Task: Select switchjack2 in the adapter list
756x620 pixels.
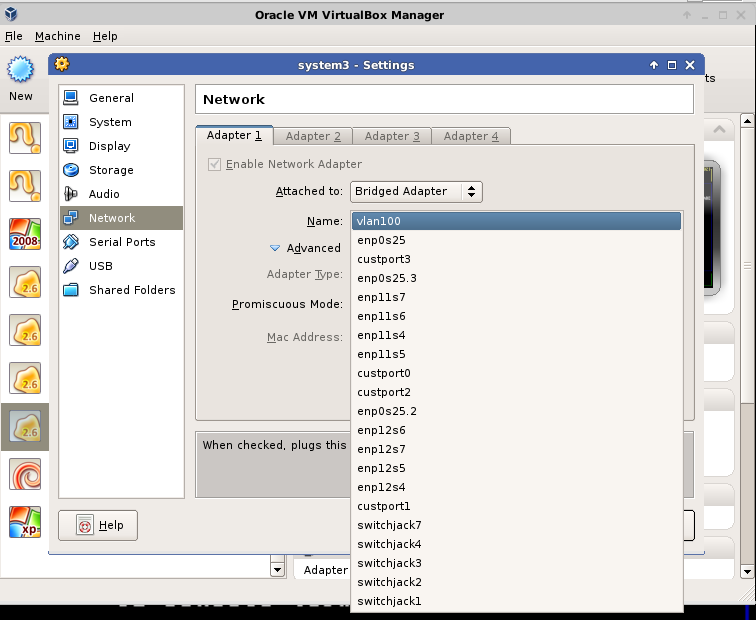Action: click(516, 582)
